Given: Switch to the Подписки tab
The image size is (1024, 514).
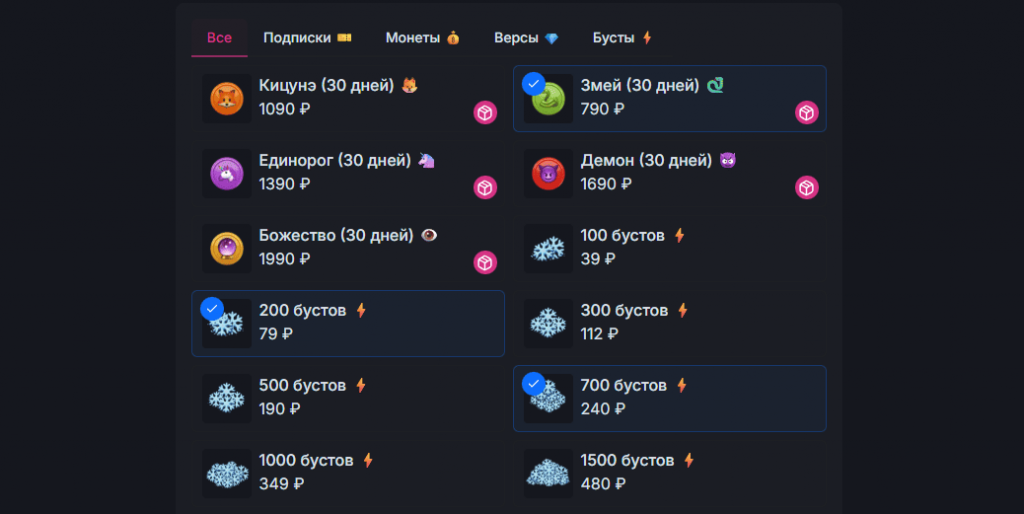Looking at the screenshot, I should point(307,38).
